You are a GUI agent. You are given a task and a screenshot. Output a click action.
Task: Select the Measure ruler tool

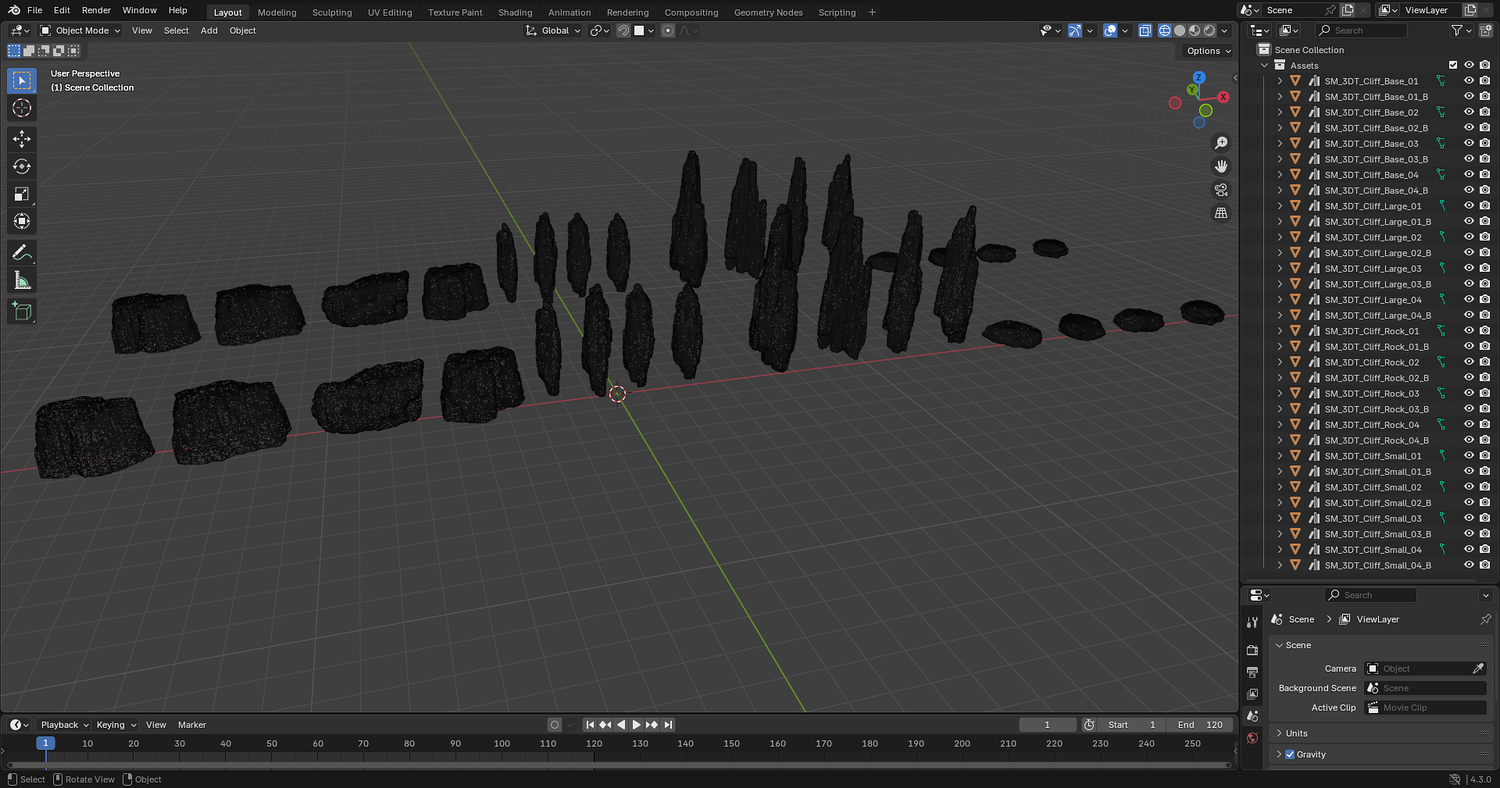click(22, 280)
